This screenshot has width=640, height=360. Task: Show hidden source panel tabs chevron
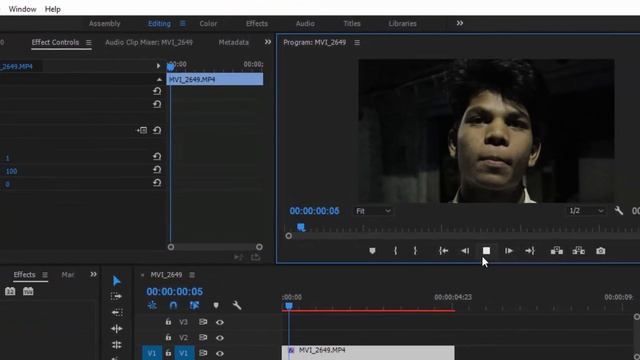(x=268, y=42)
